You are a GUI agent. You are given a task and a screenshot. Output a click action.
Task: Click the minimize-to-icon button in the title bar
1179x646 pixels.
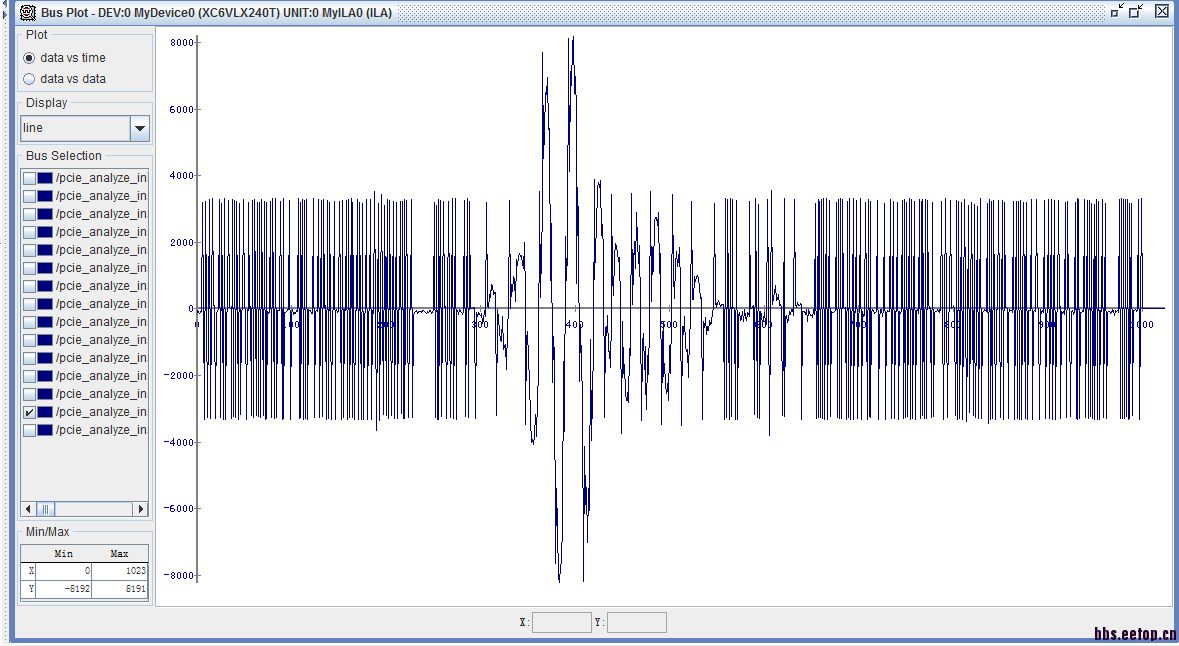1117,11
